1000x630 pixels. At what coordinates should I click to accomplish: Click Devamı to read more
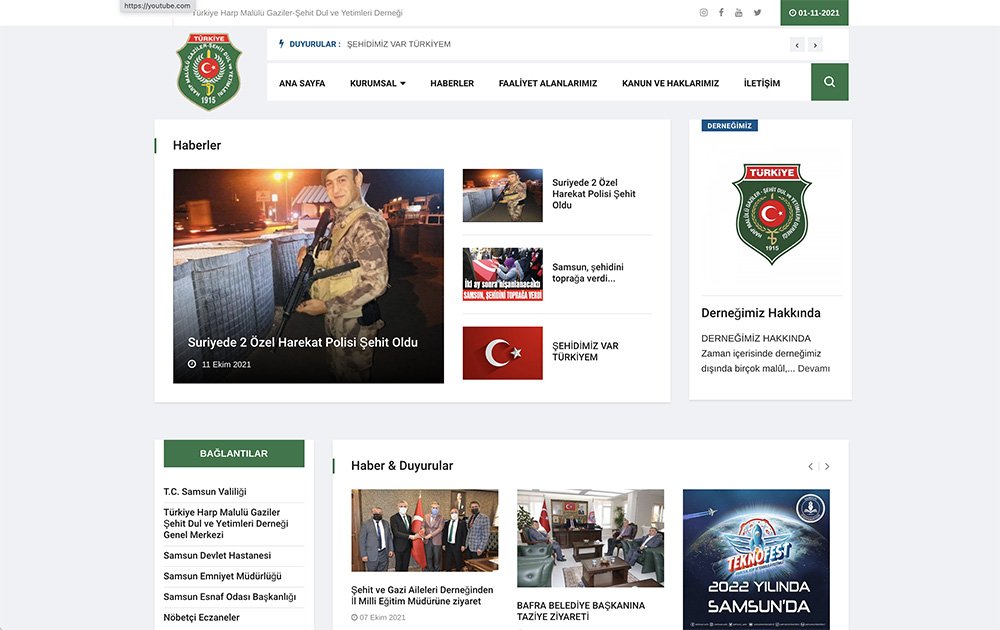pos(814,369)
